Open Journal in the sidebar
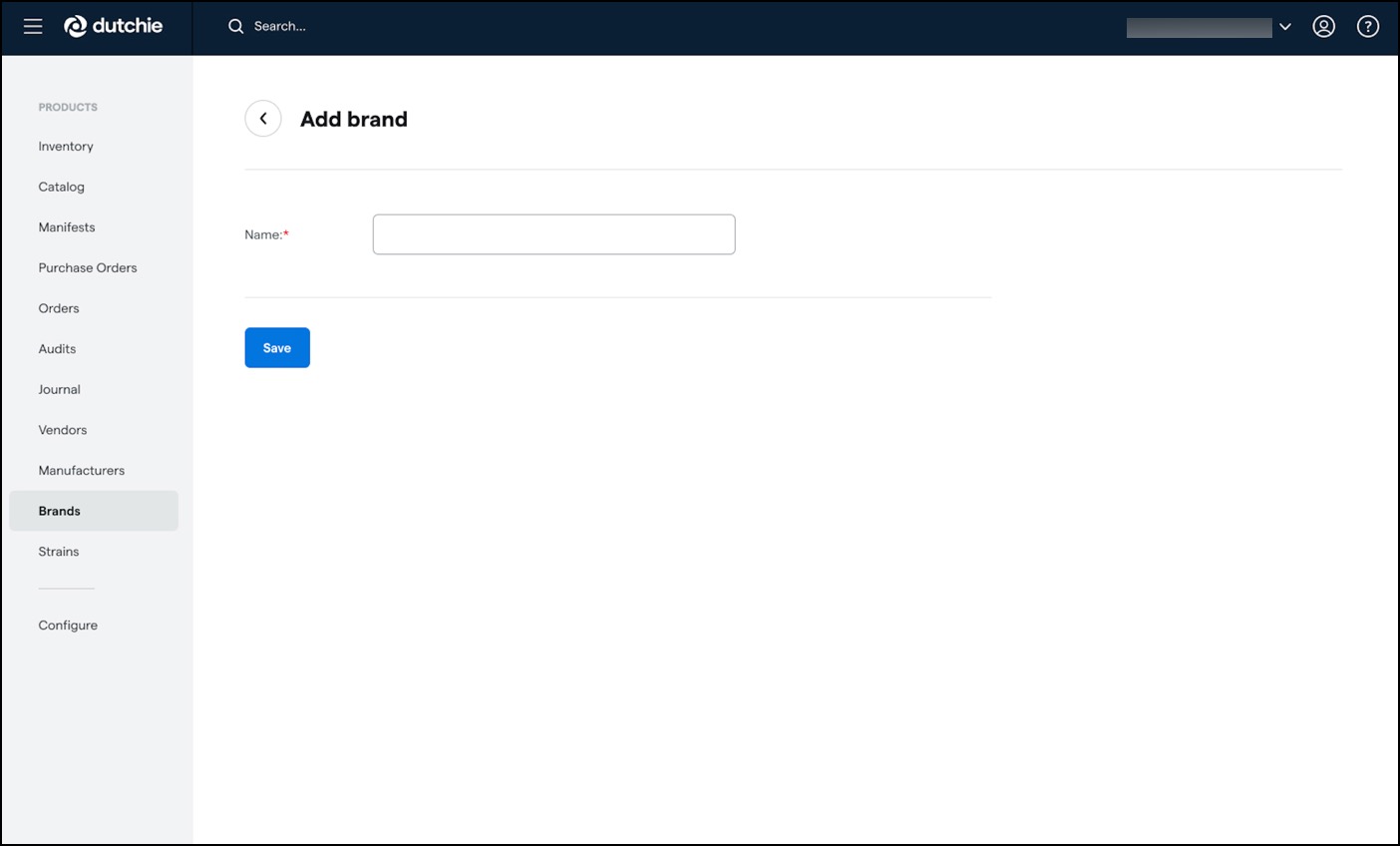This screenshot has height=846, width=1400. pos(60,390)
